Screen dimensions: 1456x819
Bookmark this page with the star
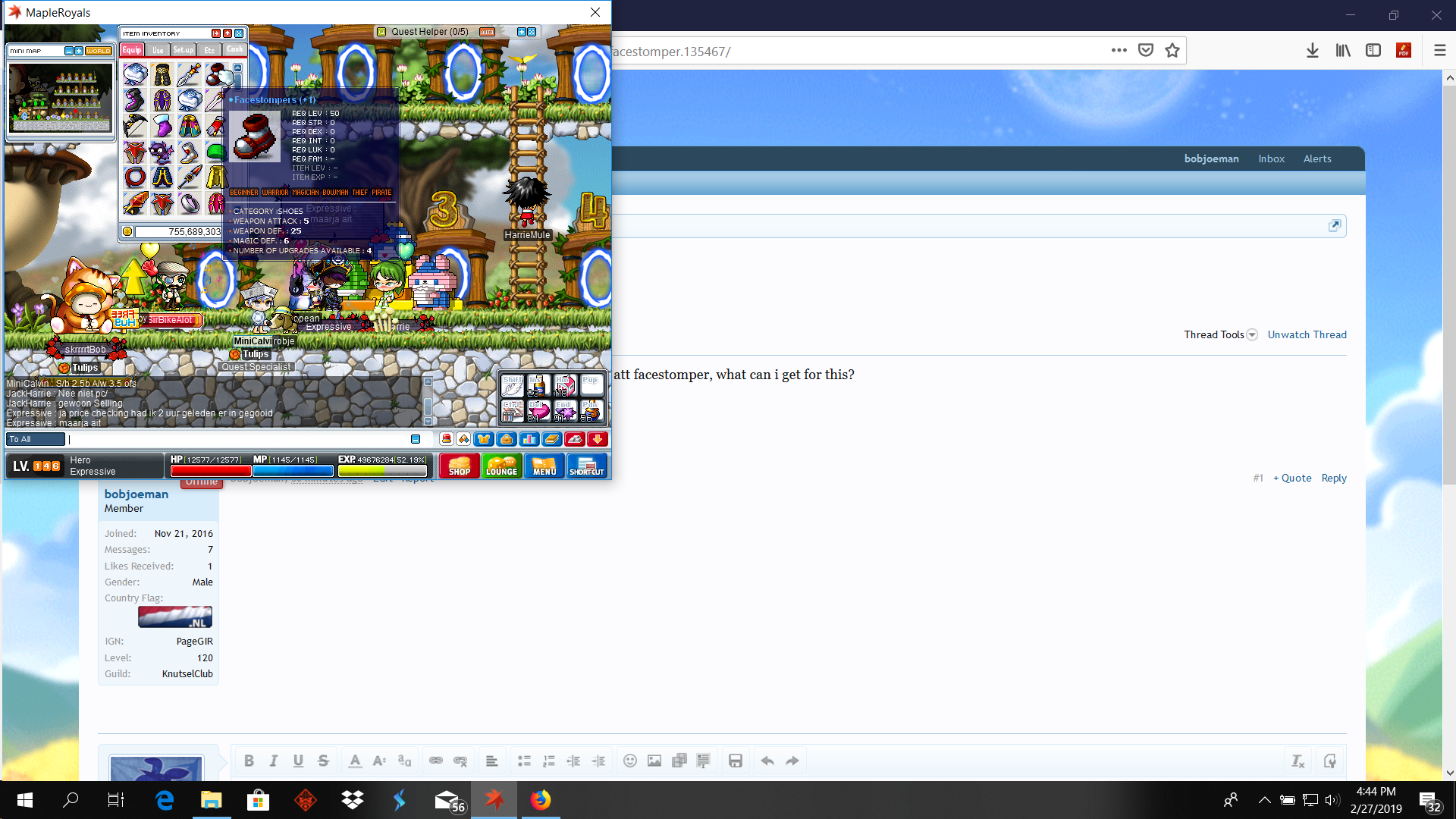[x=1172, y=50]
